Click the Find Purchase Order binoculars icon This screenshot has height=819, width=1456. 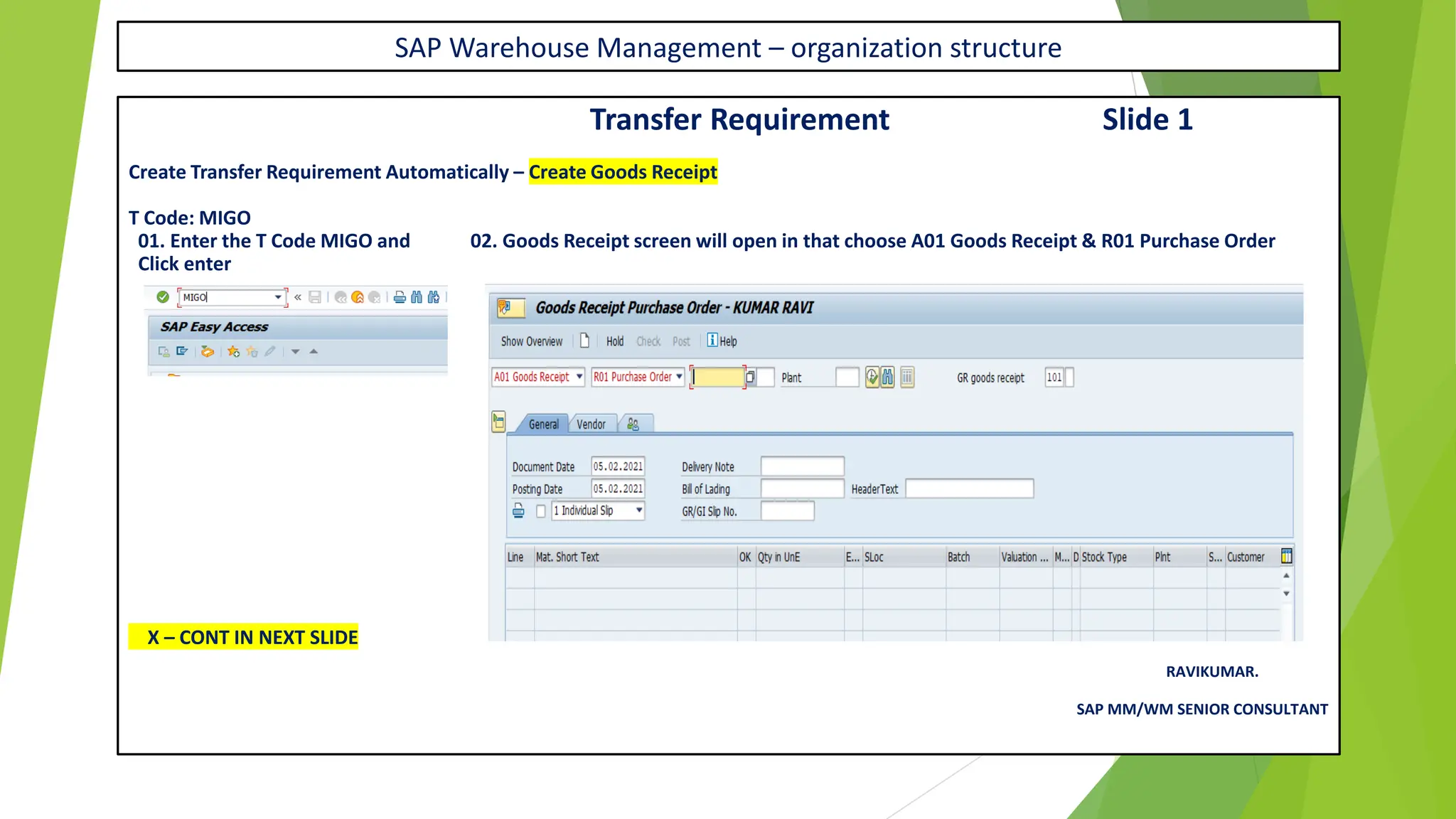(888, 377)
